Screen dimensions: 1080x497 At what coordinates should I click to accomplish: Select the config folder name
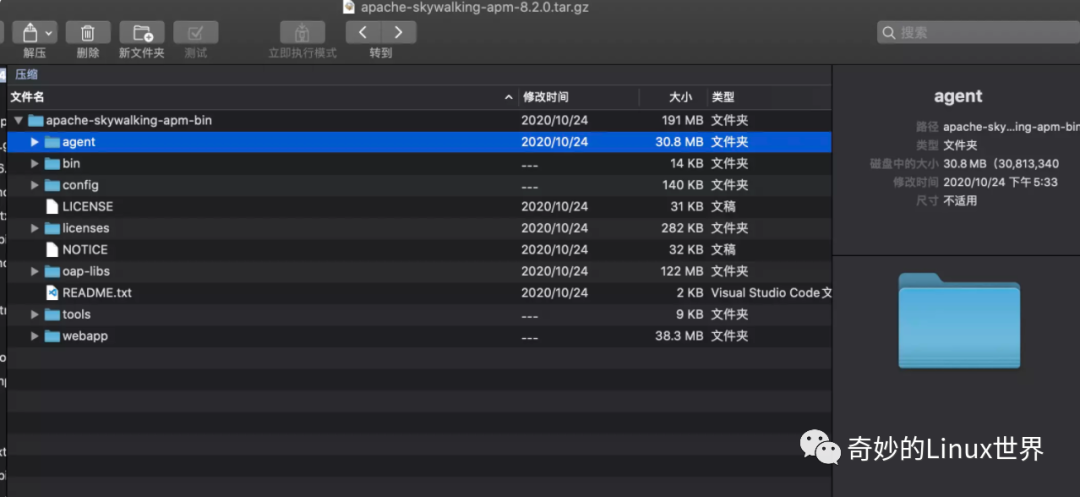pos(80,185)
